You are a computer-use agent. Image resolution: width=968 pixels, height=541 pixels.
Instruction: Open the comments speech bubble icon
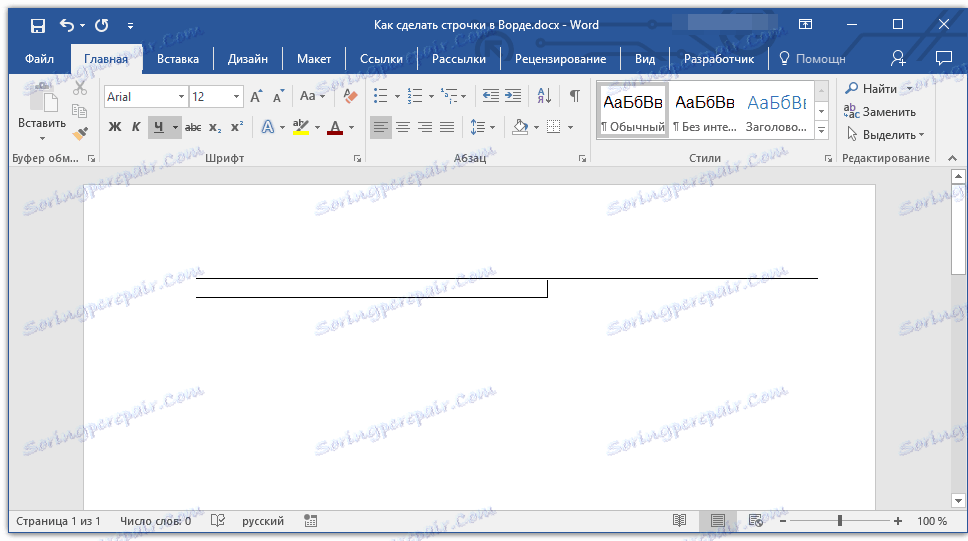point(943,59)
